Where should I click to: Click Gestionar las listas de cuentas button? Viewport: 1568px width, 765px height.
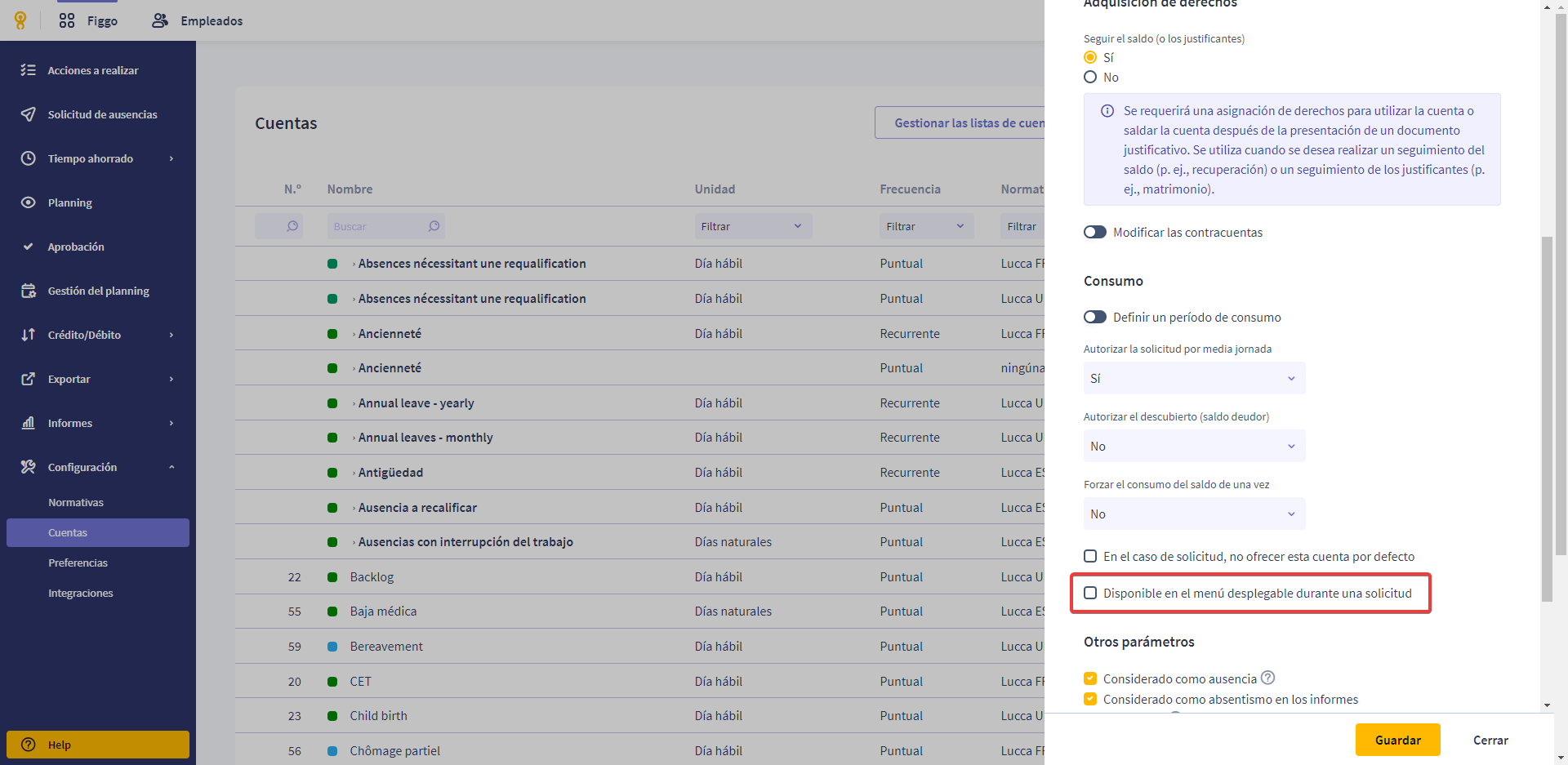(960, 122)
